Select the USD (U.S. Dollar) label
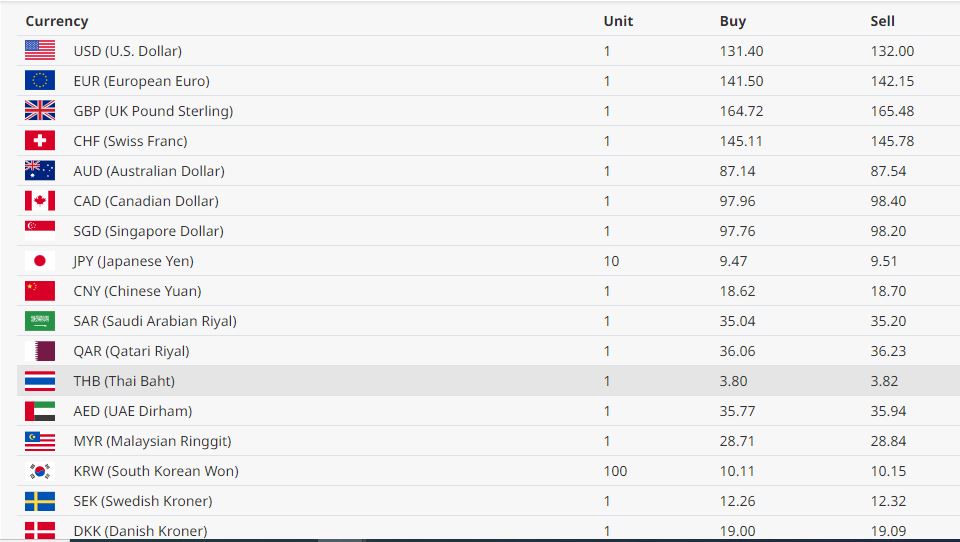960x542 pixels. coord(127,51)
